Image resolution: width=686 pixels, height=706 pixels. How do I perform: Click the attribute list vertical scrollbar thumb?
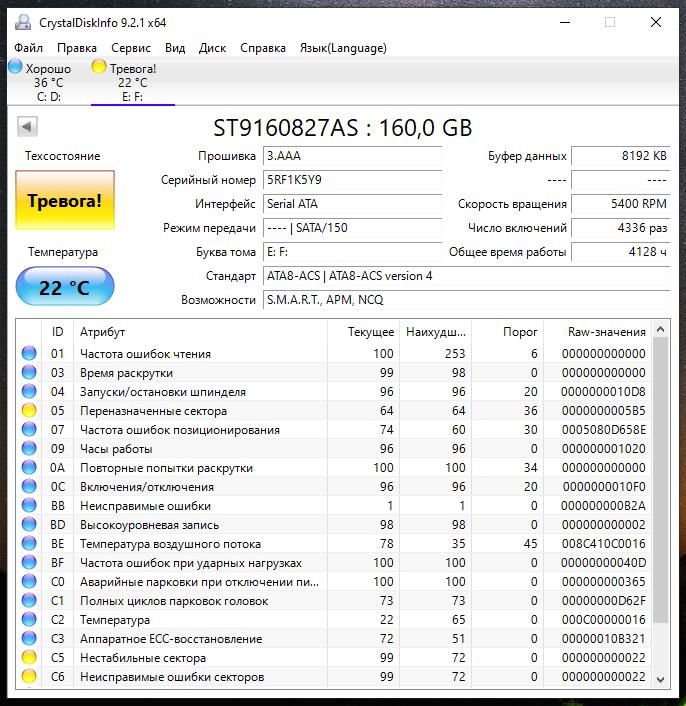pyautogui.click(x=660, y=480)
